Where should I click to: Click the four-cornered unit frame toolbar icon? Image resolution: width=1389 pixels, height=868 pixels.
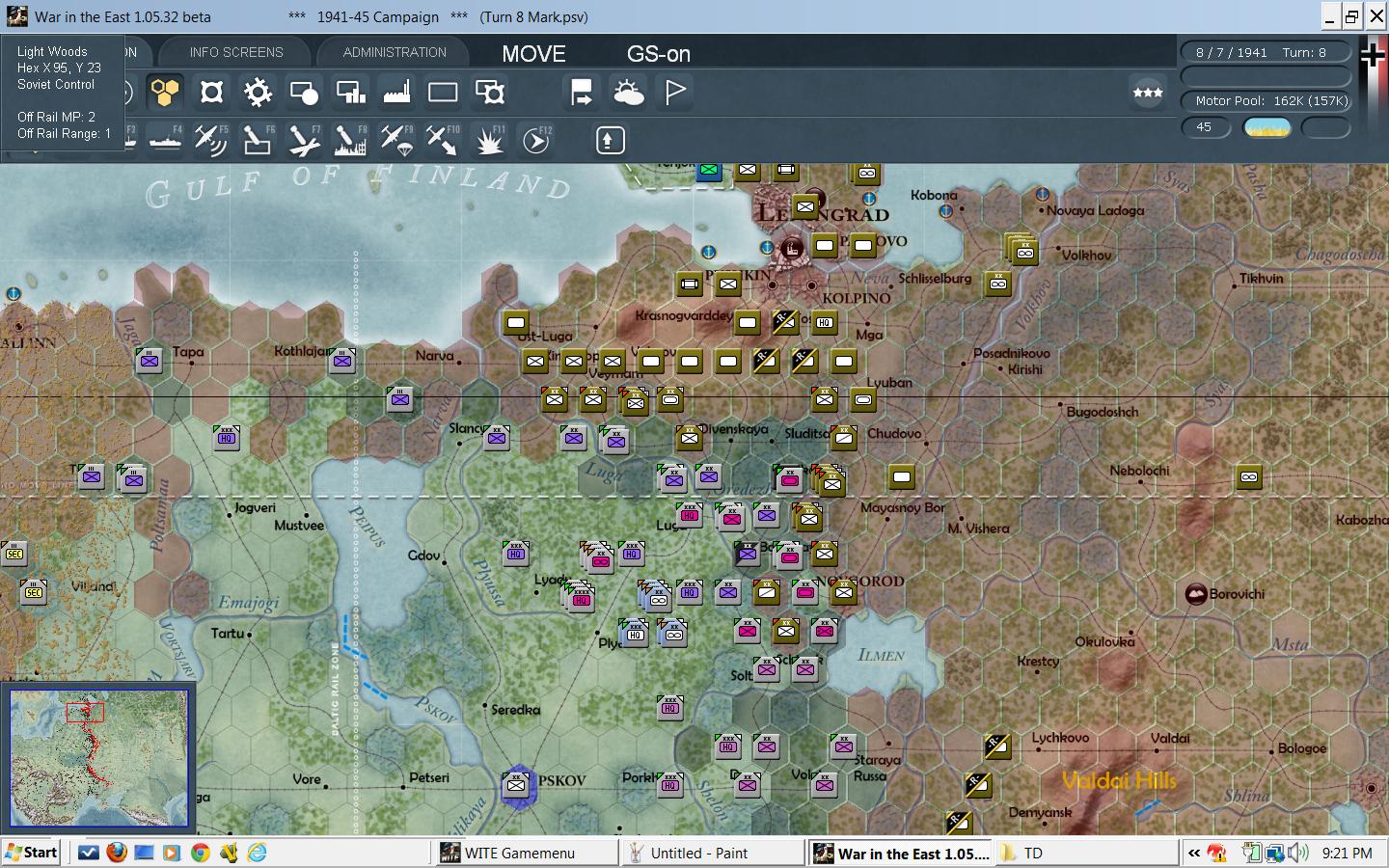click(211, 92)
